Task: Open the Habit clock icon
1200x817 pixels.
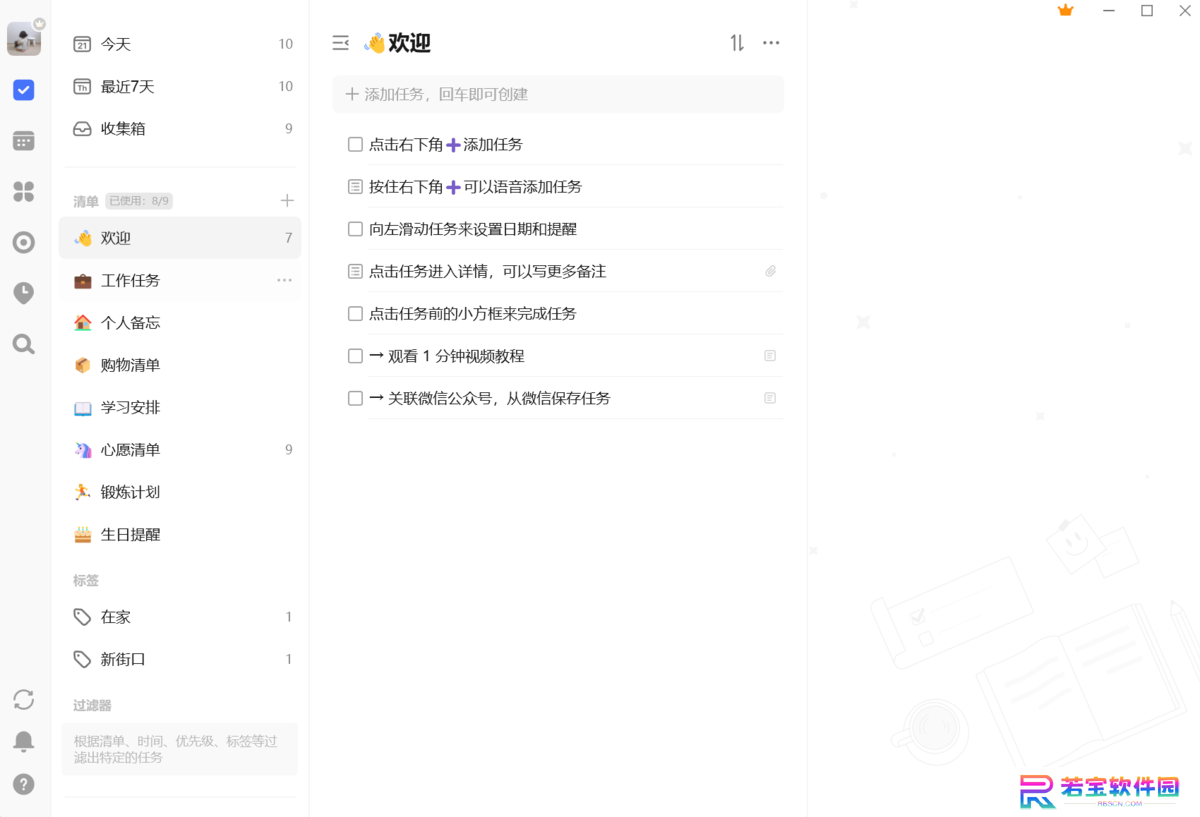Action: [x=24, y=293]
